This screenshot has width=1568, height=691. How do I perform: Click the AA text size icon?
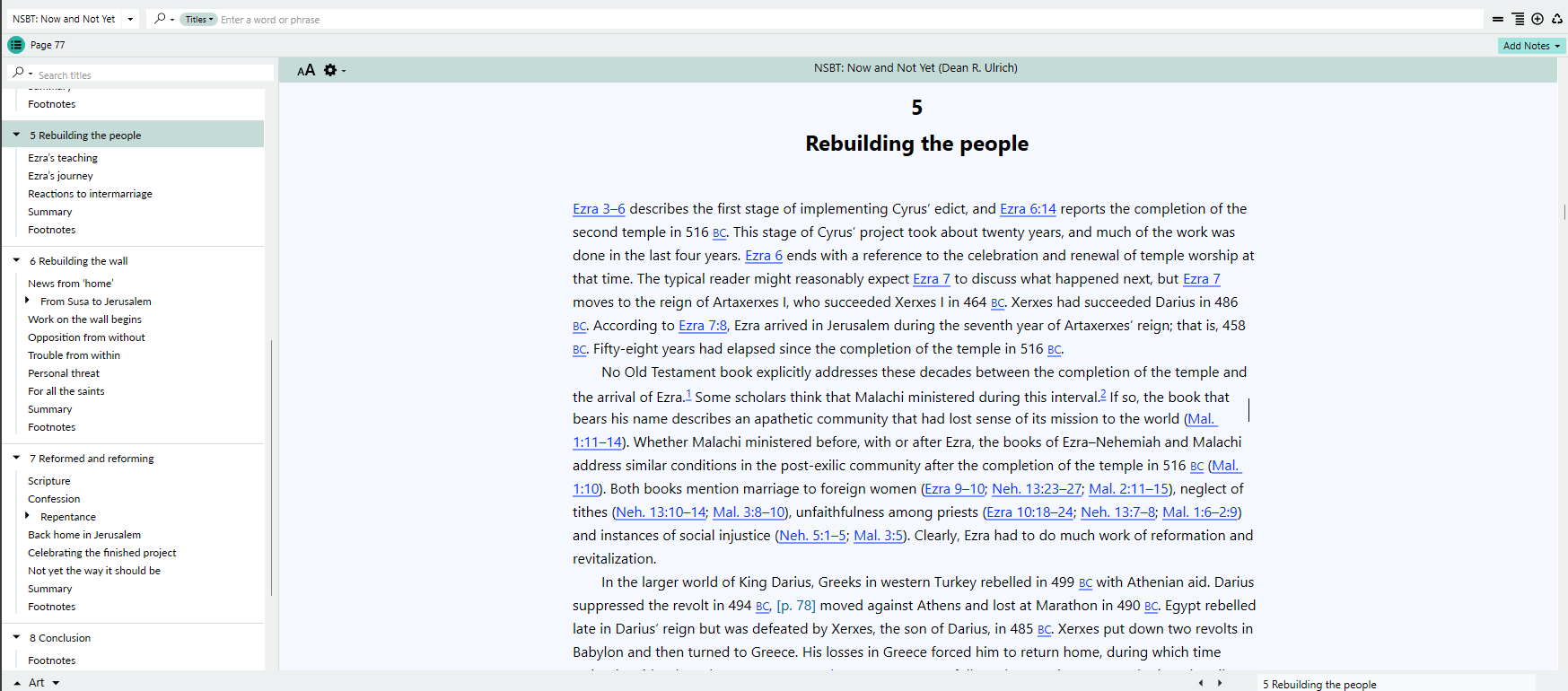click(306, 70)
